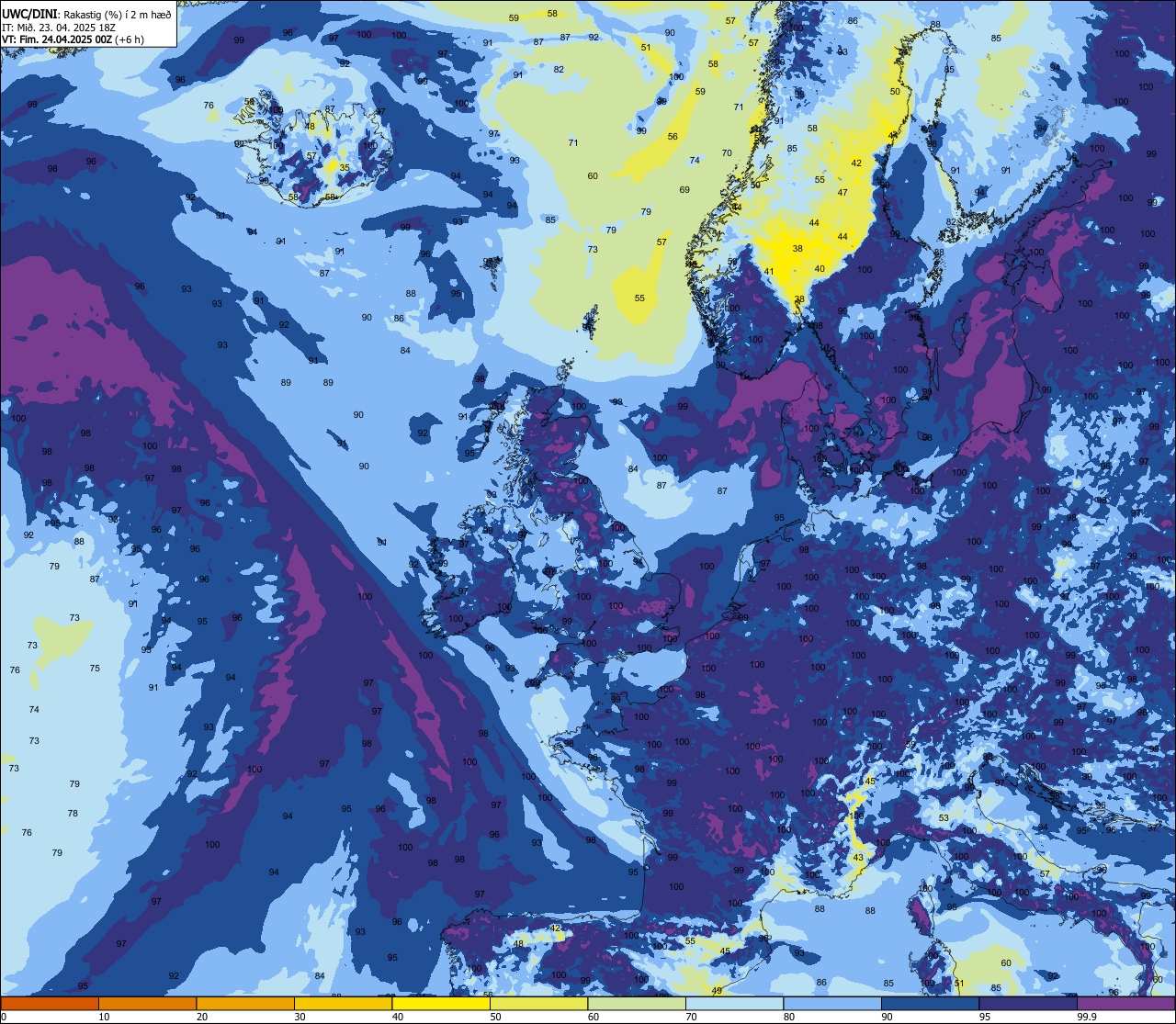Click the "UWC/DINI: Rakastig (%) í 2 m hæð" title
The image size is (1176, 1024).
[x=86, y=14]
